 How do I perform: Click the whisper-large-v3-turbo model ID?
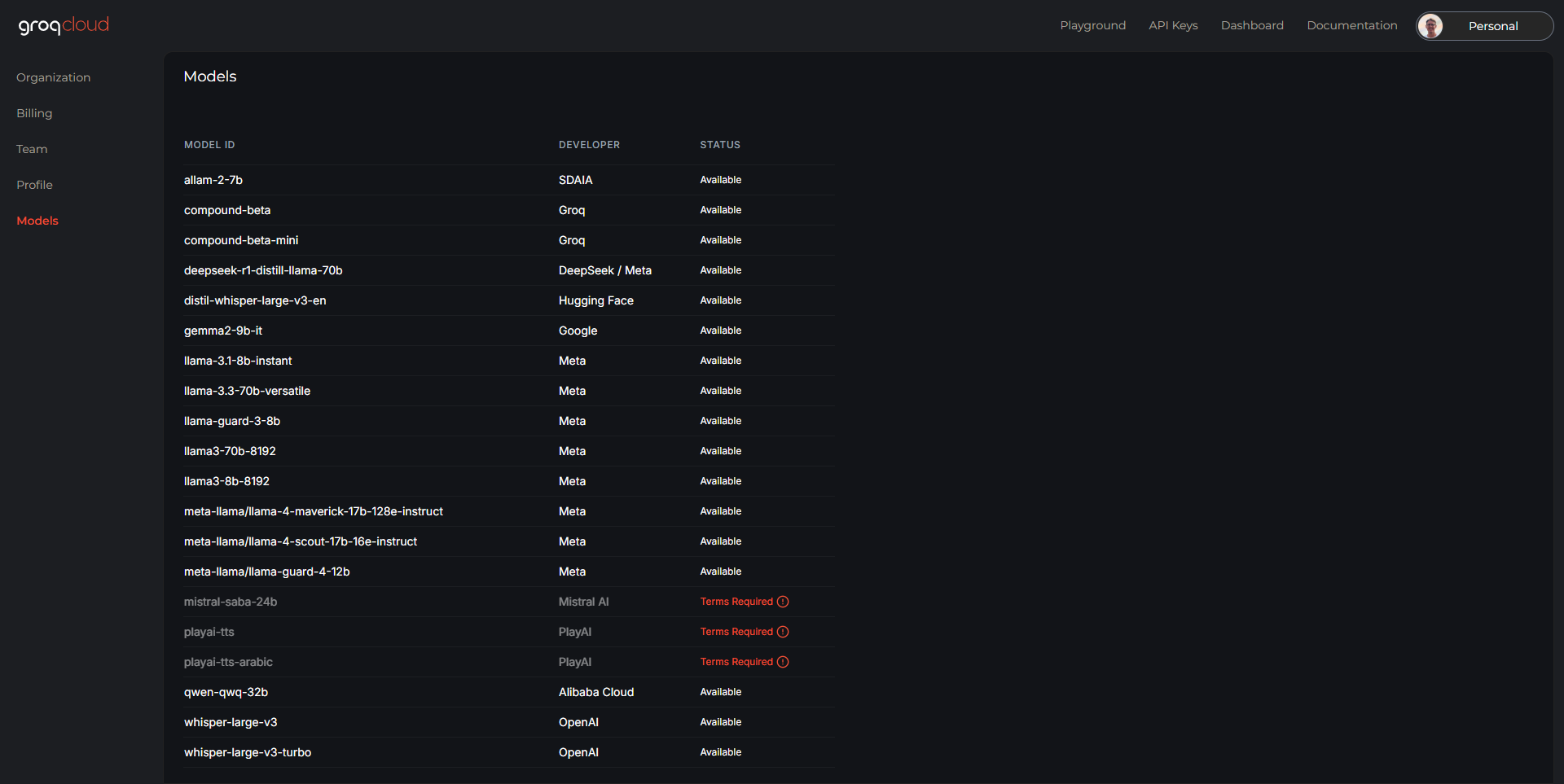tap(248, 752)
